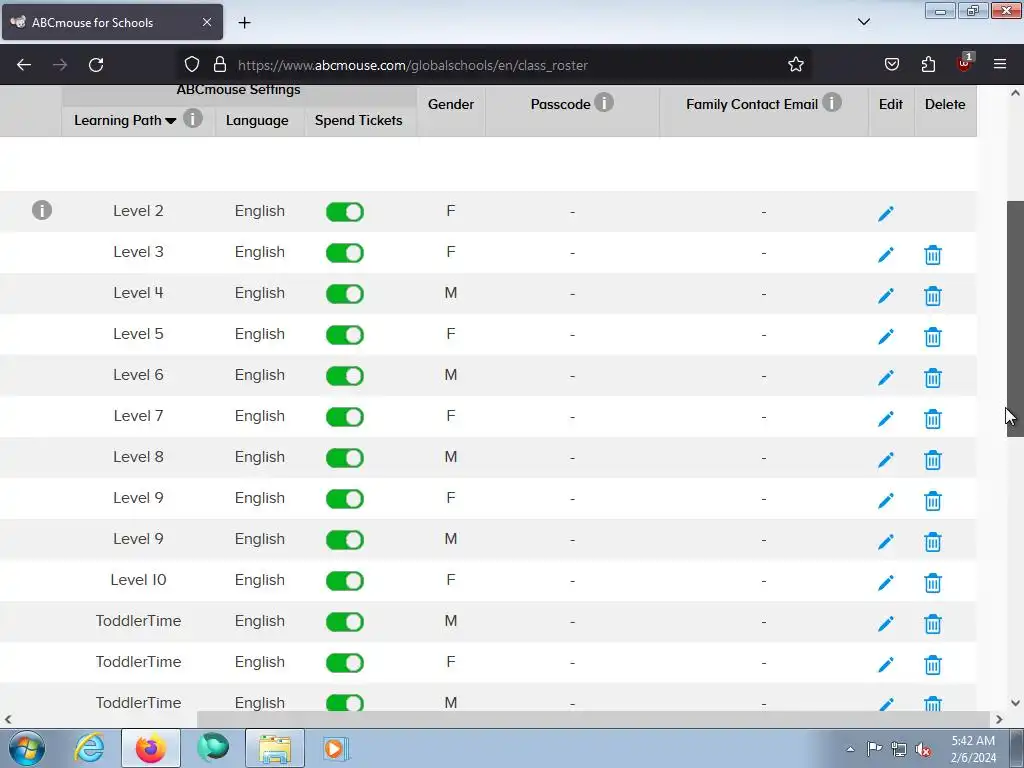Viewport: 1024px width, 768px height.
Task: Click the scroll right arrow button
Action: pos(999,719)
